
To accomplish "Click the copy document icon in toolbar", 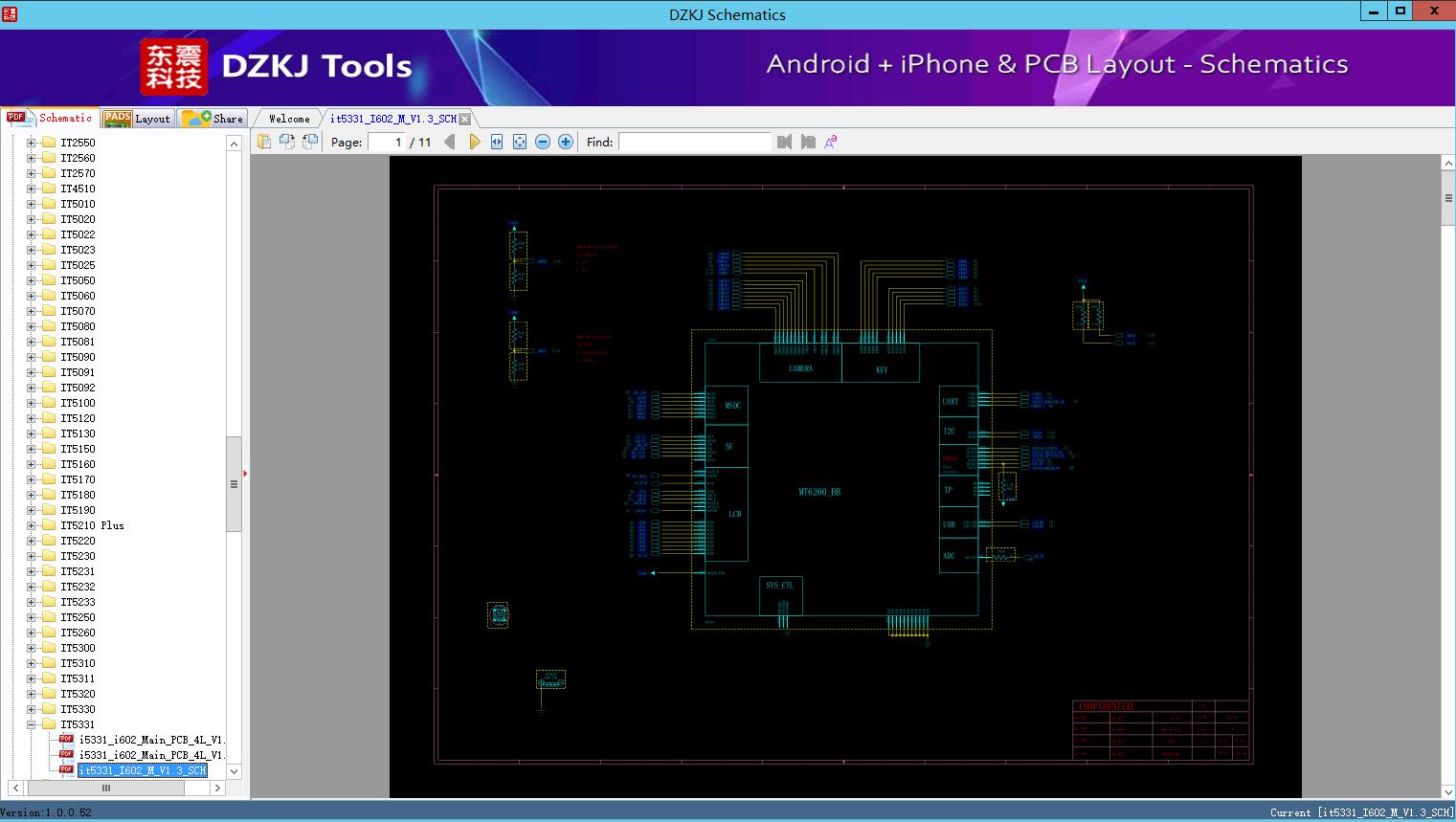I will tap(264, 142).
